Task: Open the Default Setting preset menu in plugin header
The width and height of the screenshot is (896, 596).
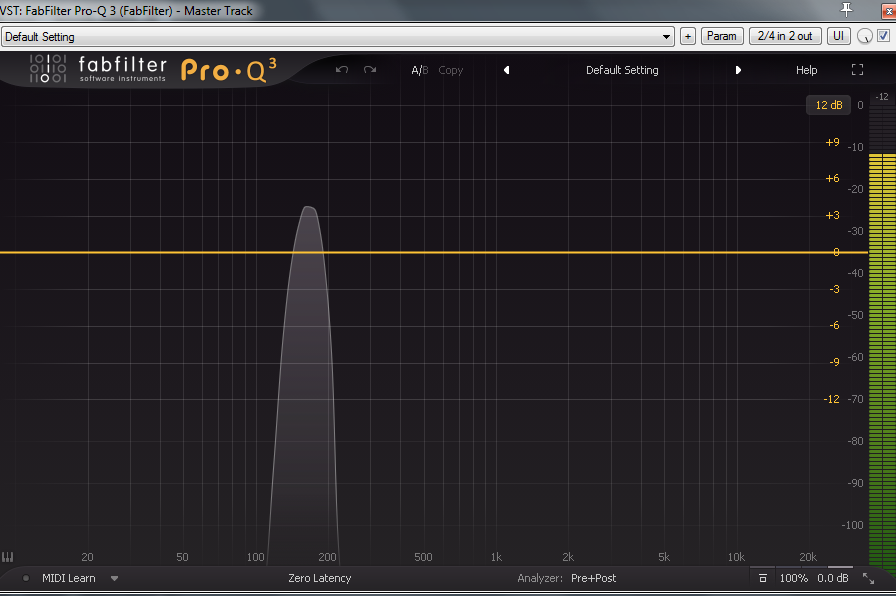Action: [622, 70]
